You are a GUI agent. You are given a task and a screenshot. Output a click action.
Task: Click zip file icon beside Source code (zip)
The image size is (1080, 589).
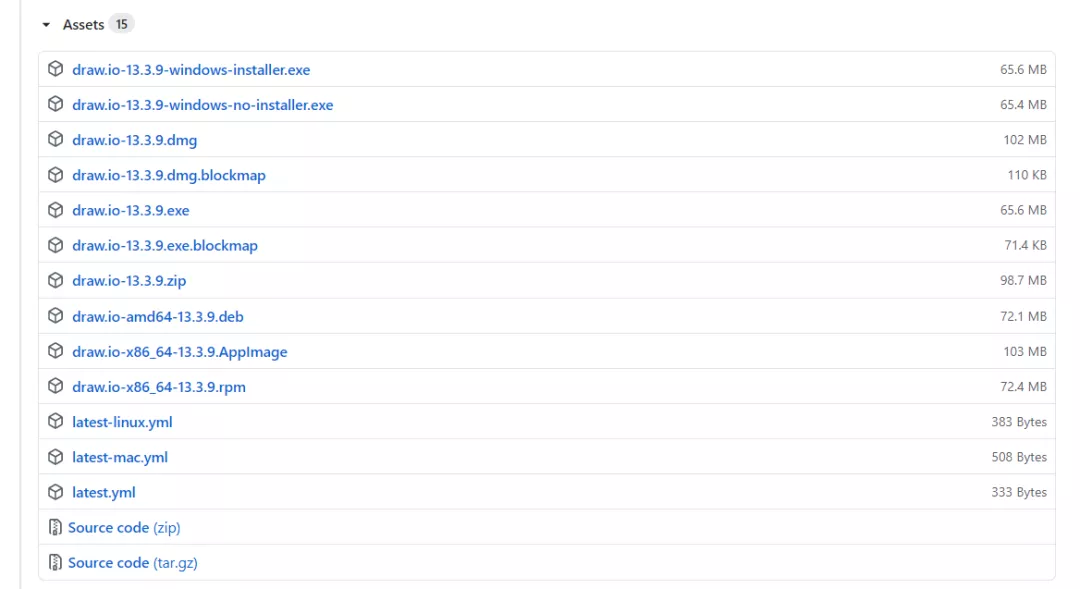point(55,528)
